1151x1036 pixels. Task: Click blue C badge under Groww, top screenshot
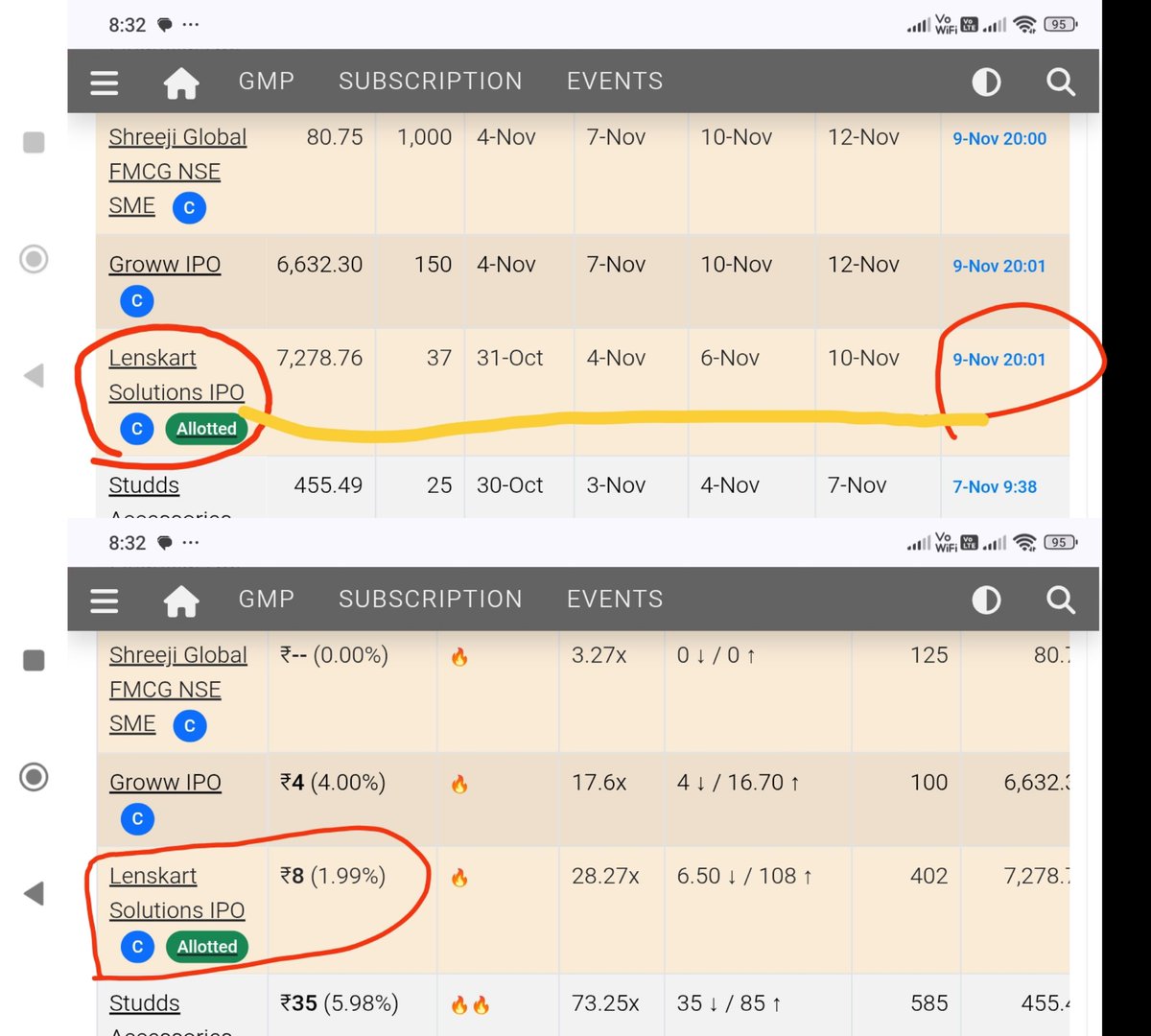137,301
